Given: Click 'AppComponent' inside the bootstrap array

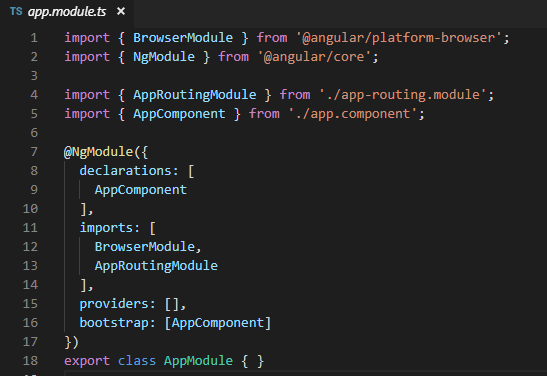Looking at the screenshot, I should (x=217, y=323).
